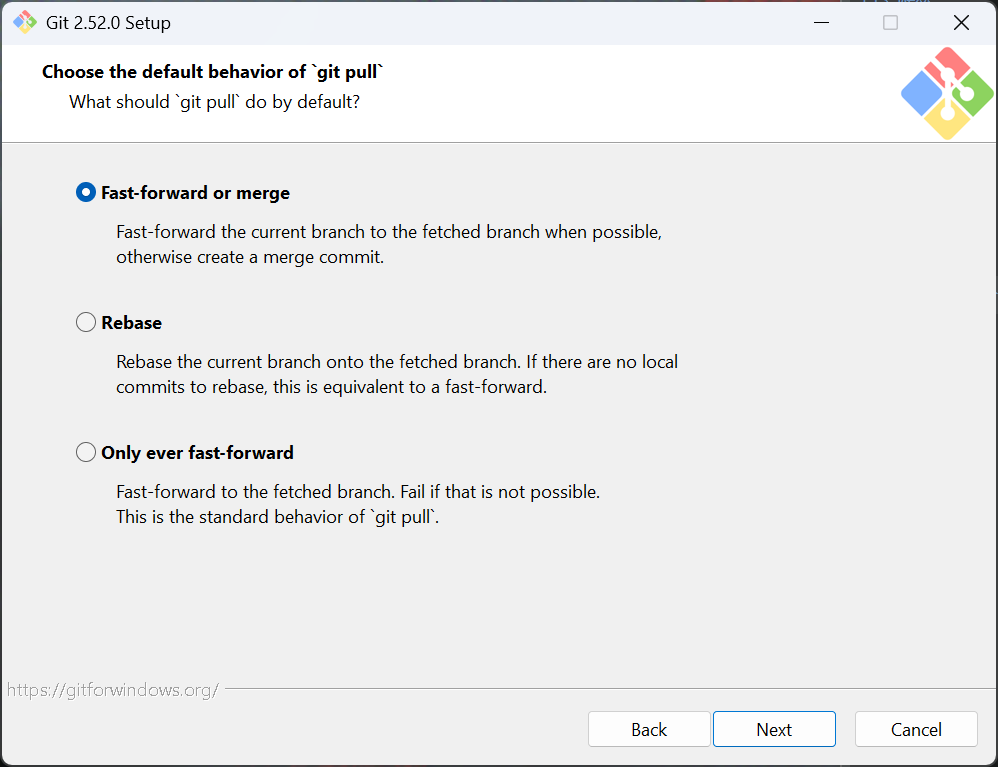The height and width of the screenshot is (767, 998).
Task: Choose the Rebase radio option
Action: coord(86,323)
